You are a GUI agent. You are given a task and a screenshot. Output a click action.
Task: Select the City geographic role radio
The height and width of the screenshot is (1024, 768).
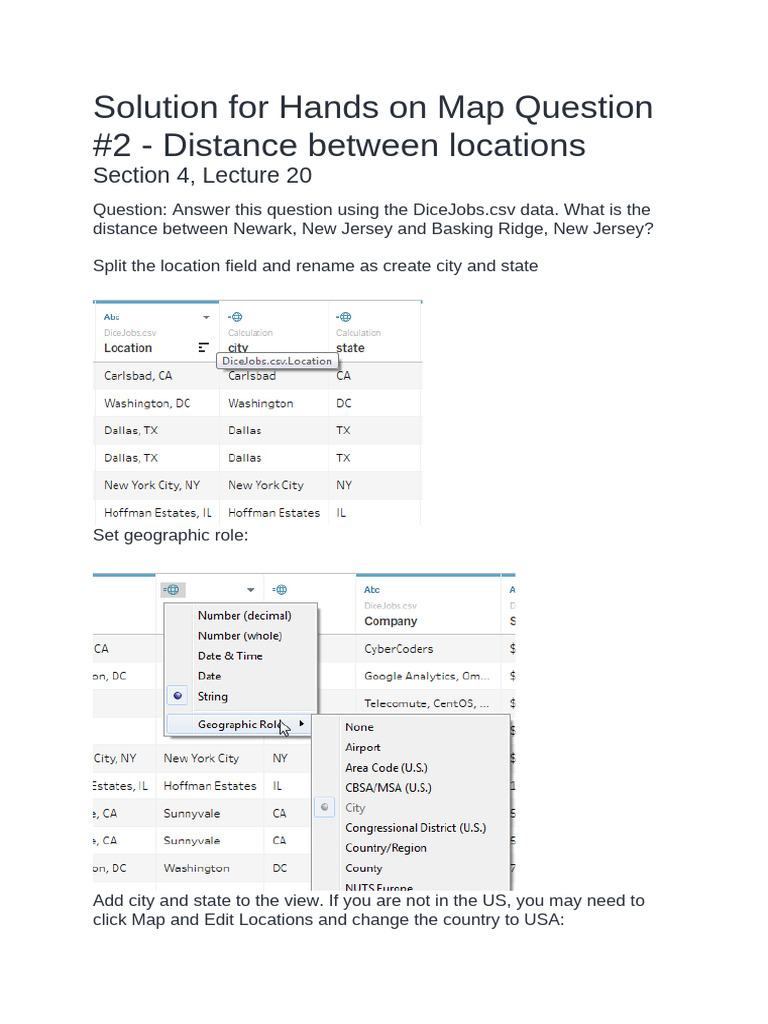(x=325, y=807)
